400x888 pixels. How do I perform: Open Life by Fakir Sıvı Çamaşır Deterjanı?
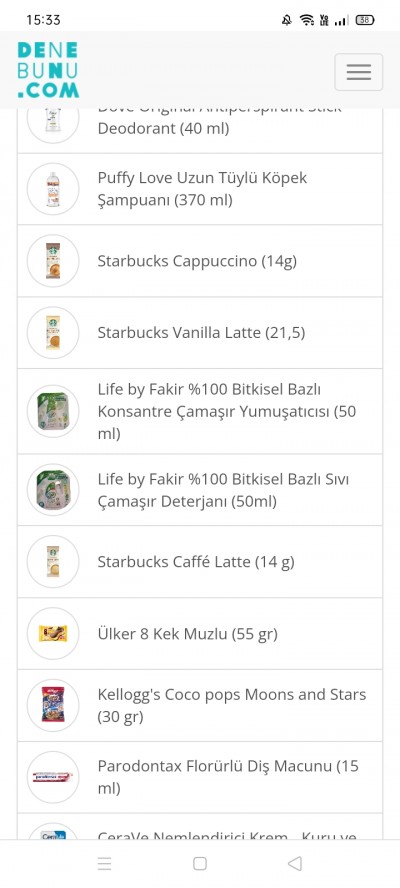pos(200,490)
